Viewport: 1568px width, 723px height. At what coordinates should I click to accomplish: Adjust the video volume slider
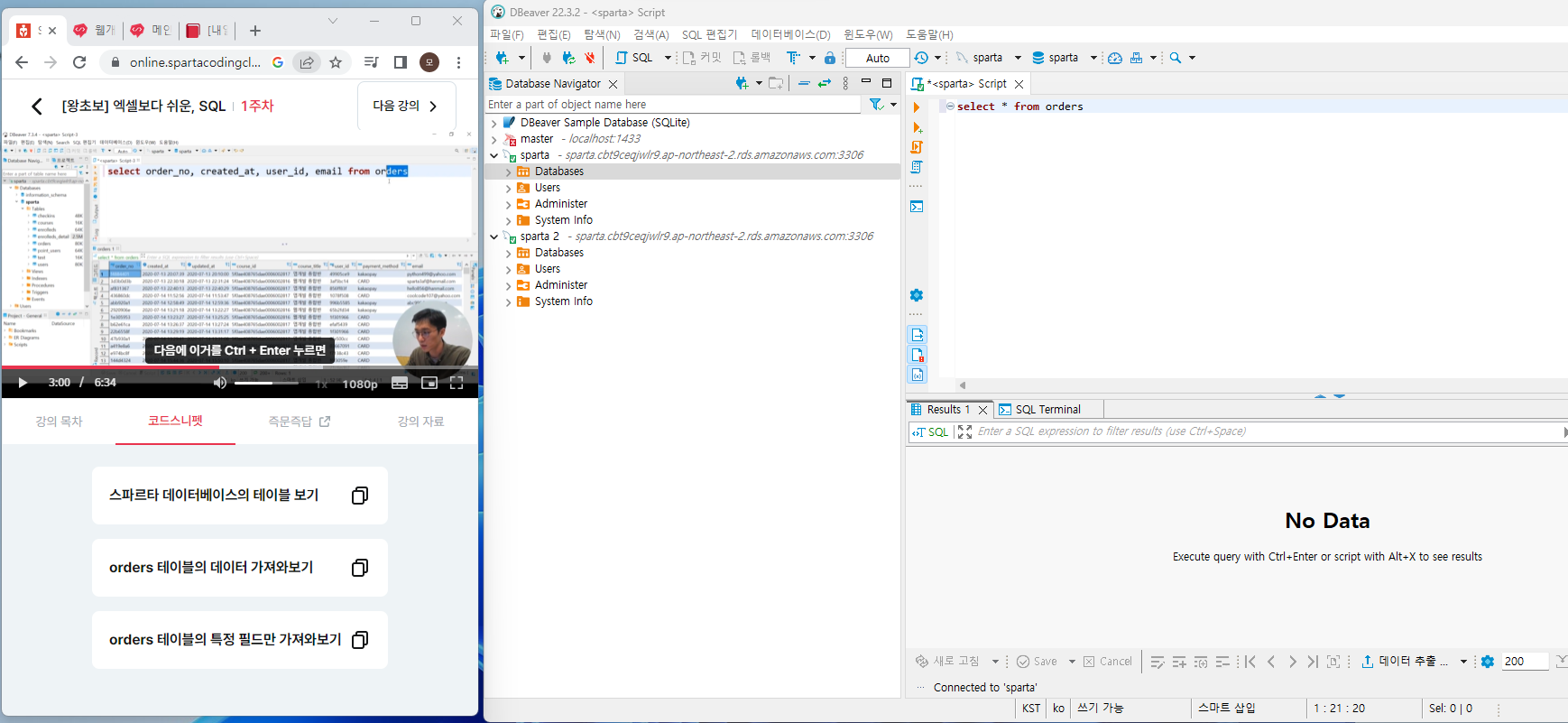tap(266, 383)
